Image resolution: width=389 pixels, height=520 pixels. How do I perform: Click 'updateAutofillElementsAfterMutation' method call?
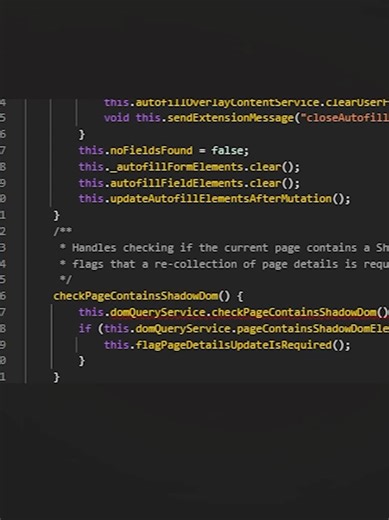[x=221, y=199]
